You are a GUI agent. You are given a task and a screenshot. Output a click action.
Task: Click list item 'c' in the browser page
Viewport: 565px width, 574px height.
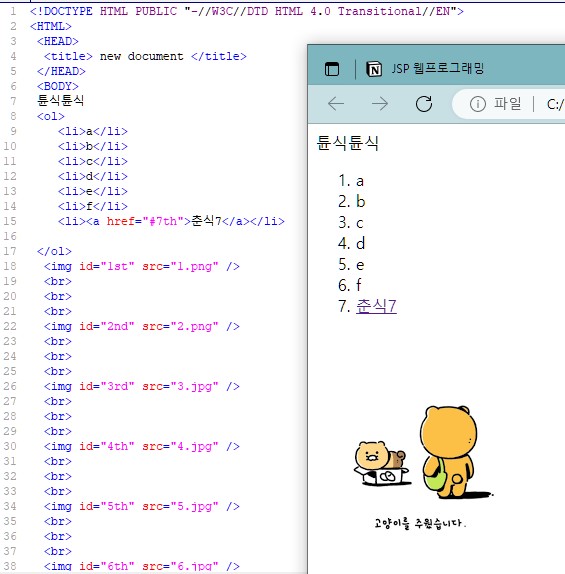point(360,223)
